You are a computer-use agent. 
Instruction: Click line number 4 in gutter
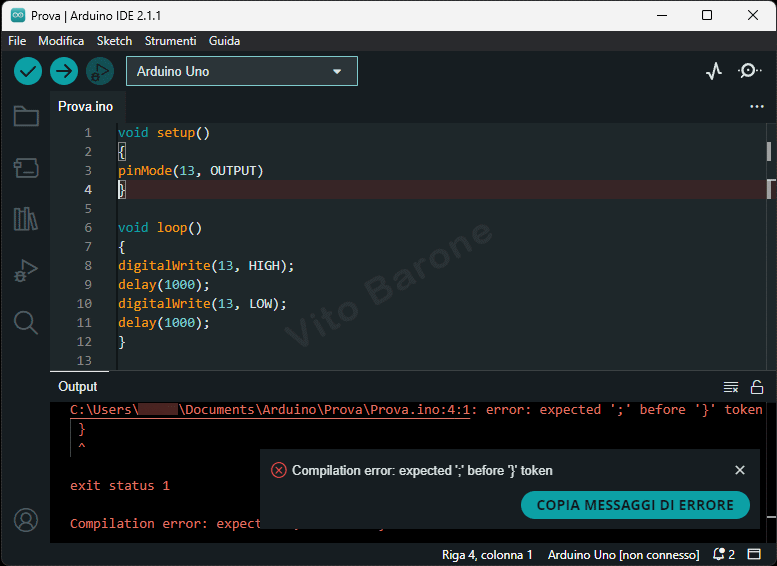[x=88, y=189]
